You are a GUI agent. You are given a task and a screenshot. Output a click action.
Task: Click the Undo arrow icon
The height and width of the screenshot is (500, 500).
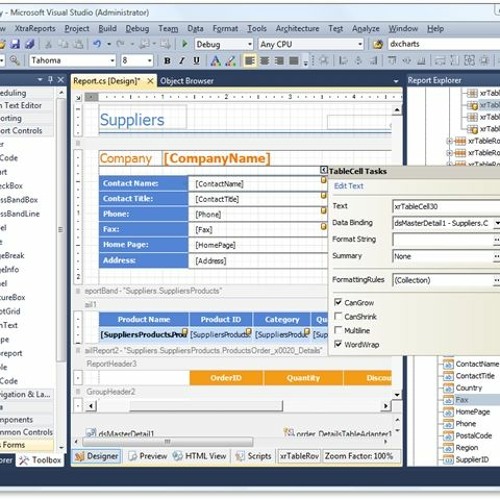[x=97, y=44]
